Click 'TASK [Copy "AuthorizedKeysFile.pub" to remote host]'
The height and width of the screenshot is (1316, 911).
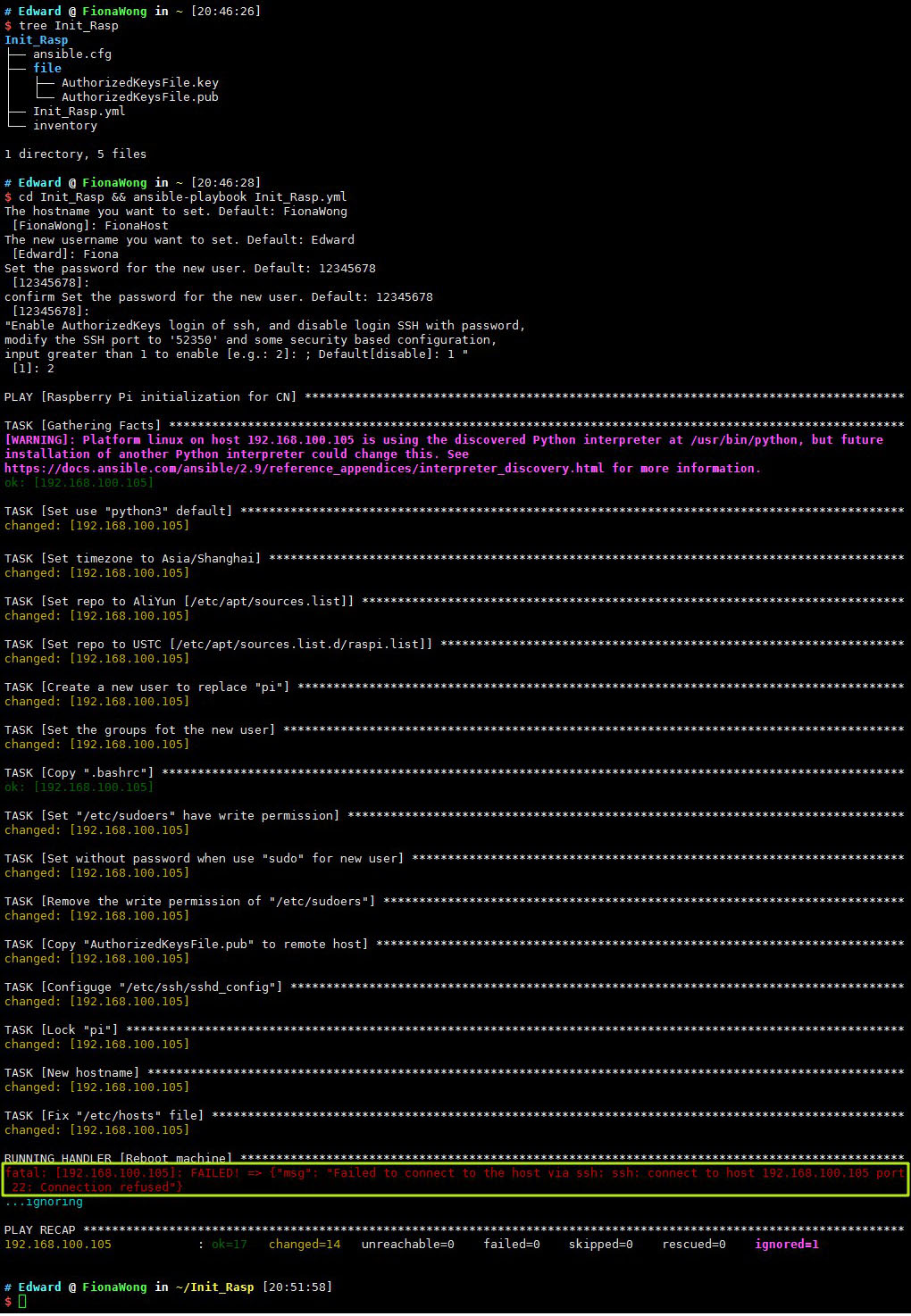(x=454, y=945)
